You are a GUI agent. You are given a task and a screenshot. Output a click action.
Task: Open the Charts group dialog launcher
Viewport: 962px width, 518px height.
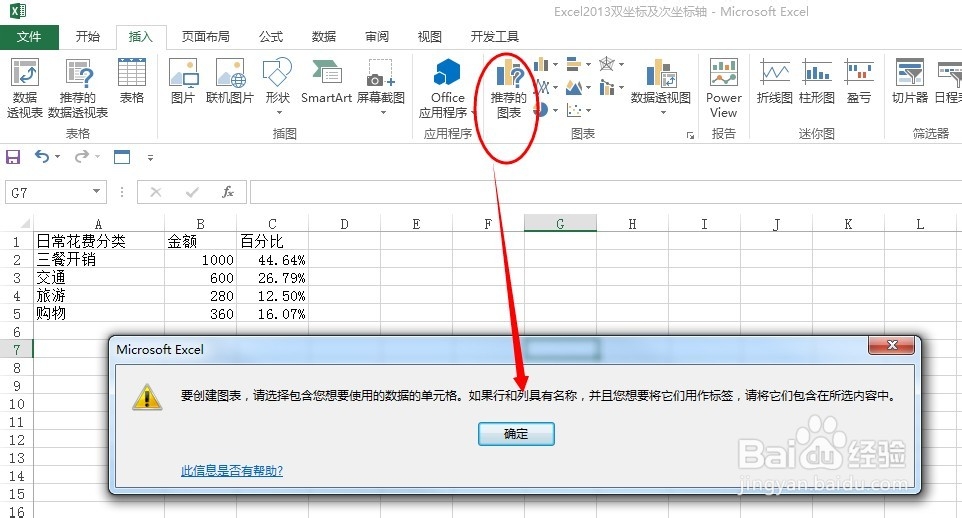(690, 135)
